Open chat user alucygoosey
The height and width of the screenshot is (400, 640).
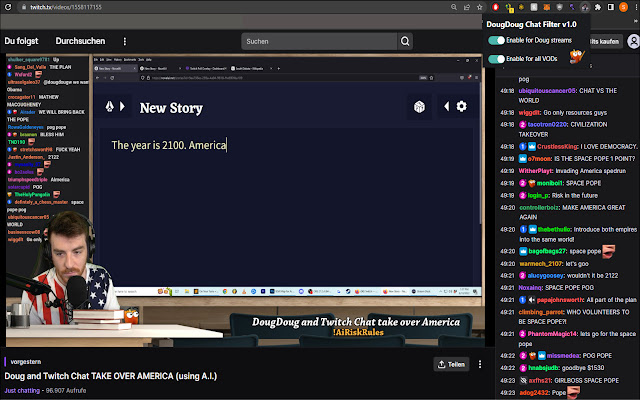tap(546, 276)
